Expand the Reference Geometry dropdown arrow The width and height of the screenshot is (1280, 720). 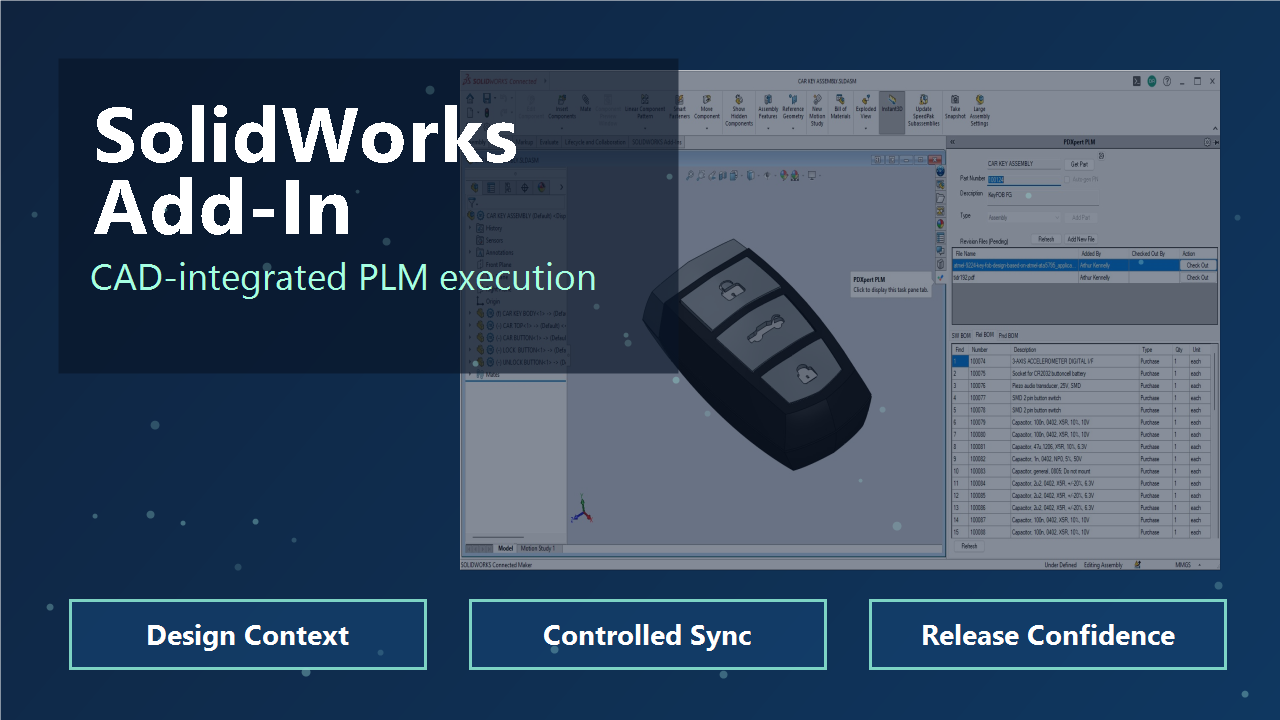(793, 128)
